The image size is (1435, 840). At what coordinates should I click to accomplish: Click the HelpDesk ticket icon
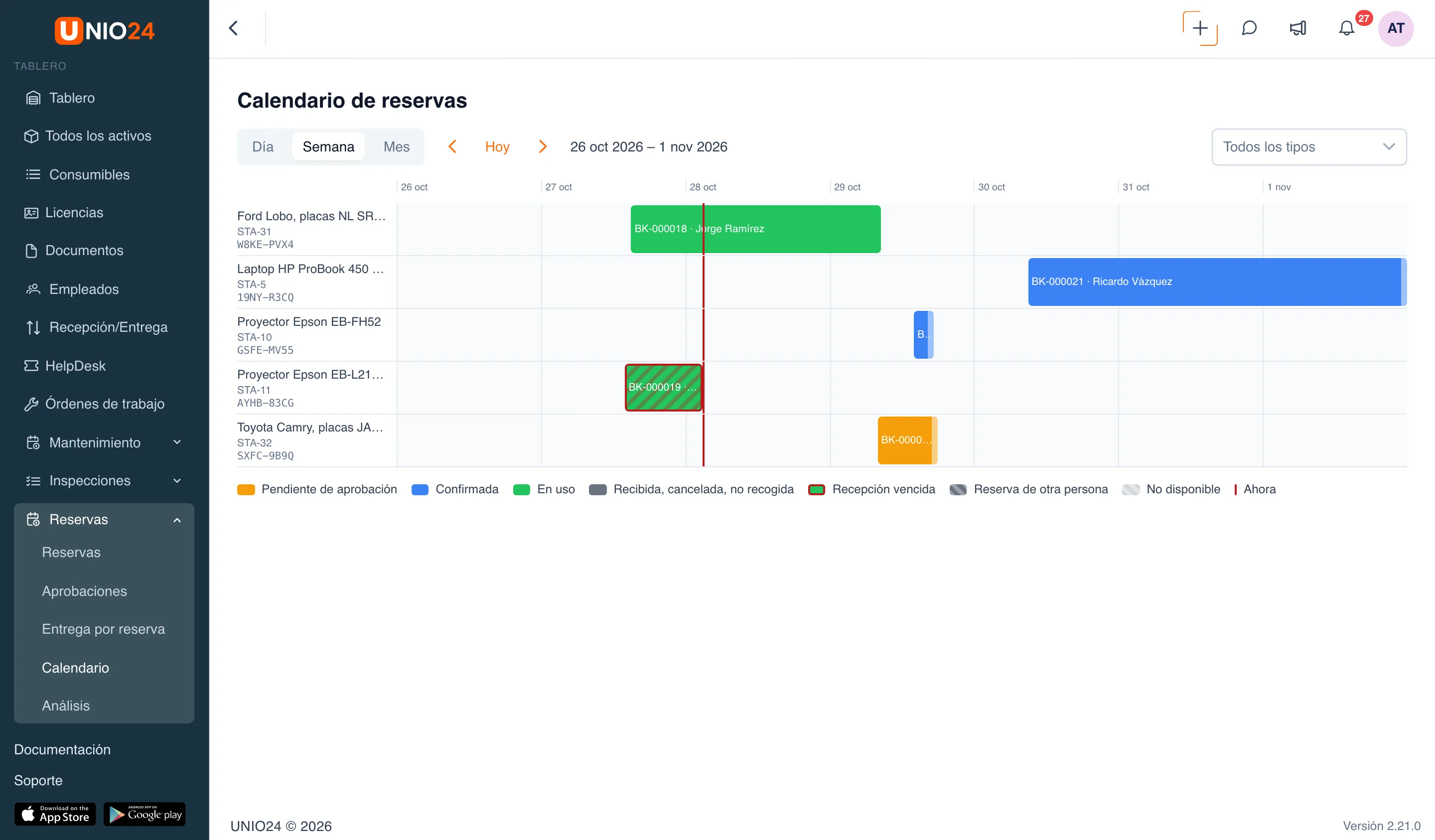coord(31,366)
